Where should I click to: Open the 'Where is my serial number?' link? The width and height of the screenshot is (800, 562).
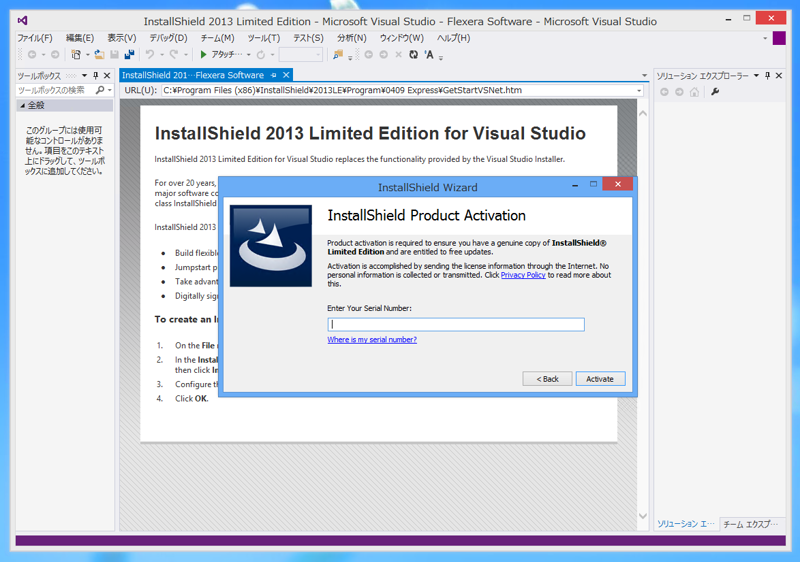click(x=372, y=340)
